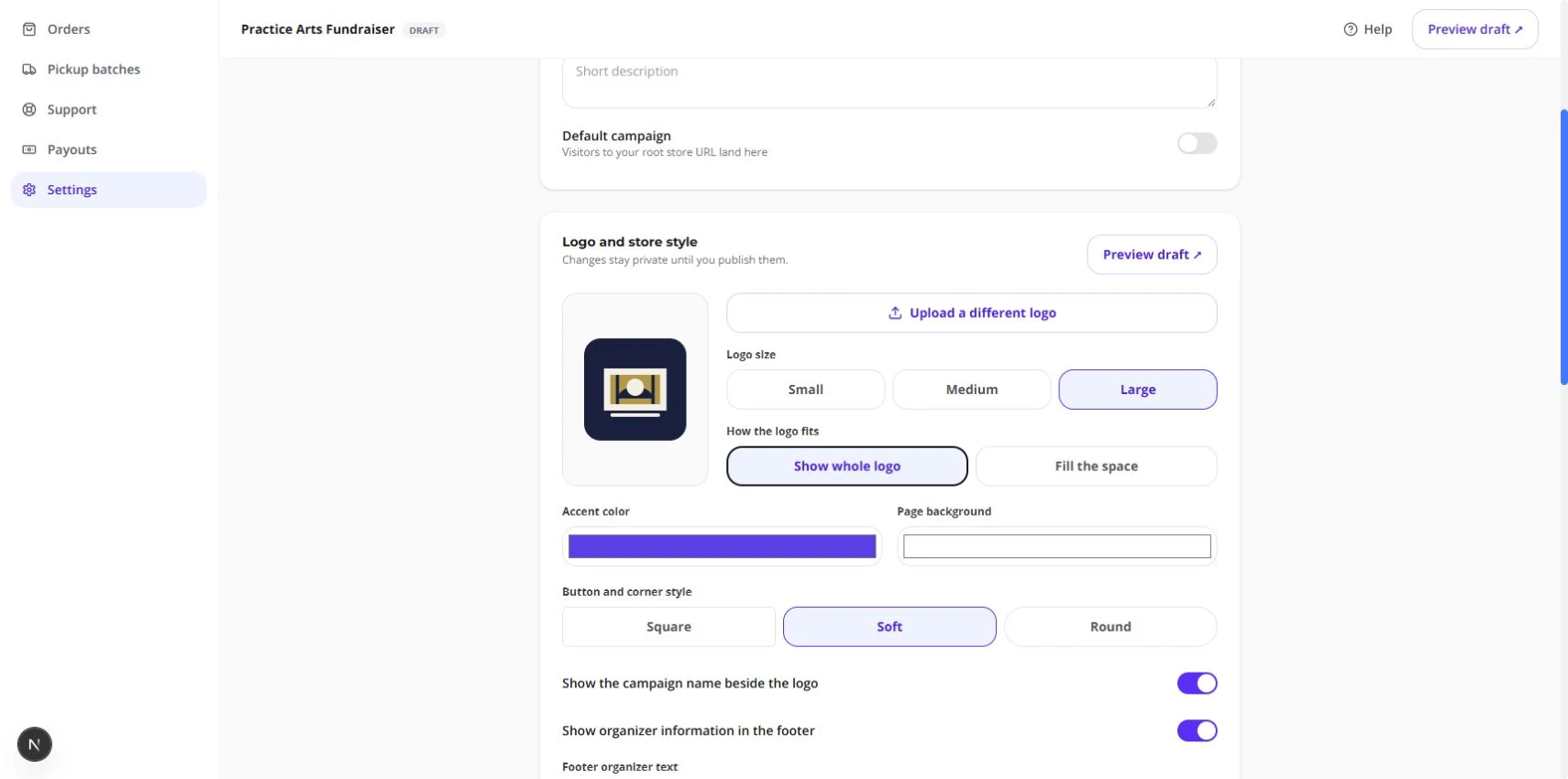Click the Settings gear icon
Screen dimensions: 1568x779
pos(29,190)
